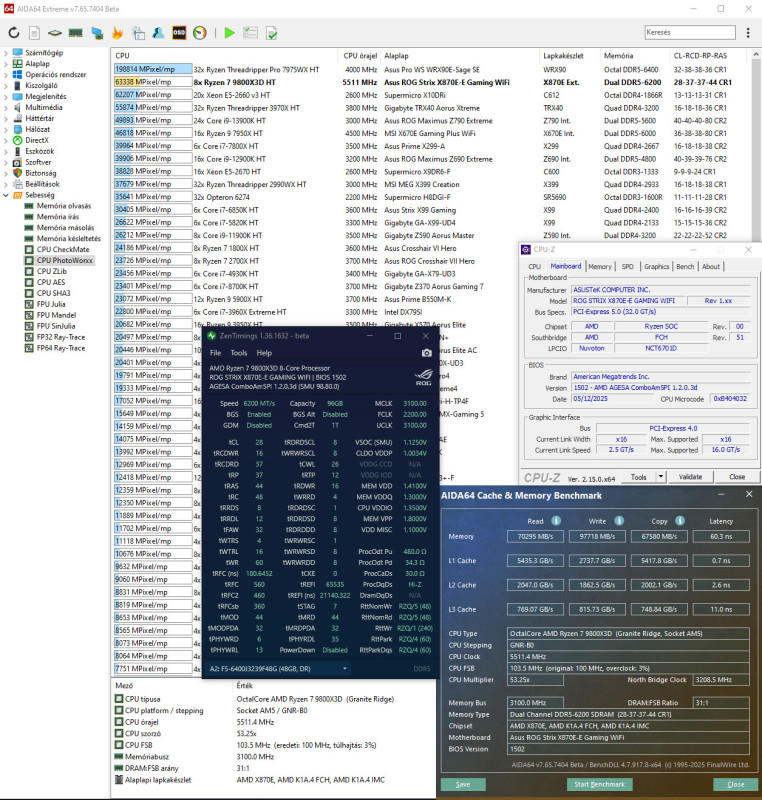Open the About tab in CPU-Z

(x=711, y=266)
